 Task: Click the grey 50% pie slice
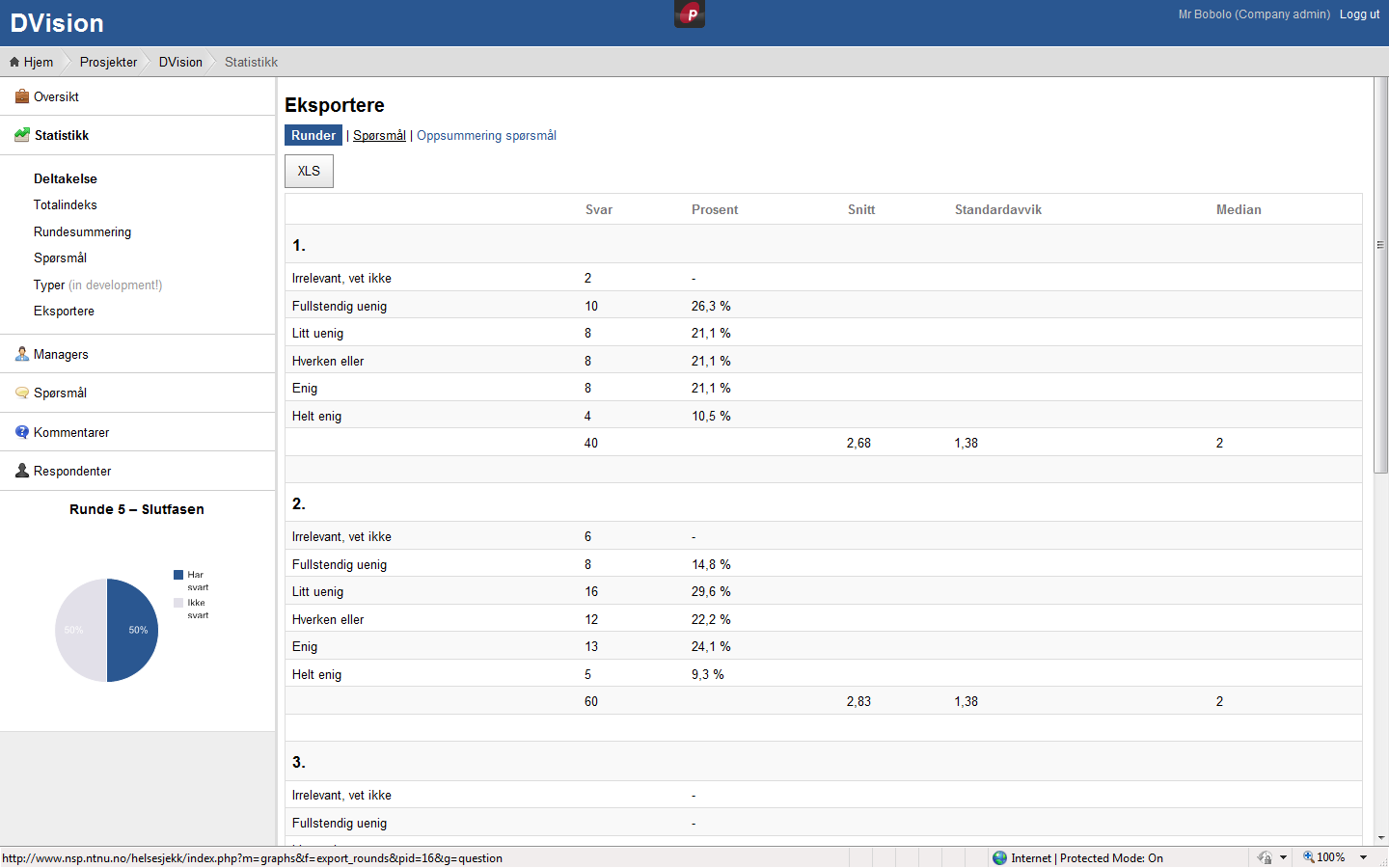[x=79, y=630]
